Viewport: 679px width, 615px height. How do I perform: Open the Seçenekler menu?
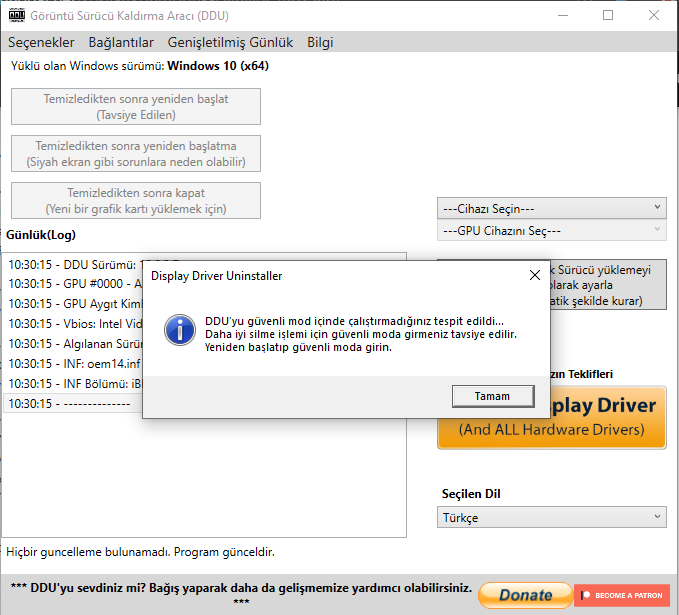click(41, 42)
